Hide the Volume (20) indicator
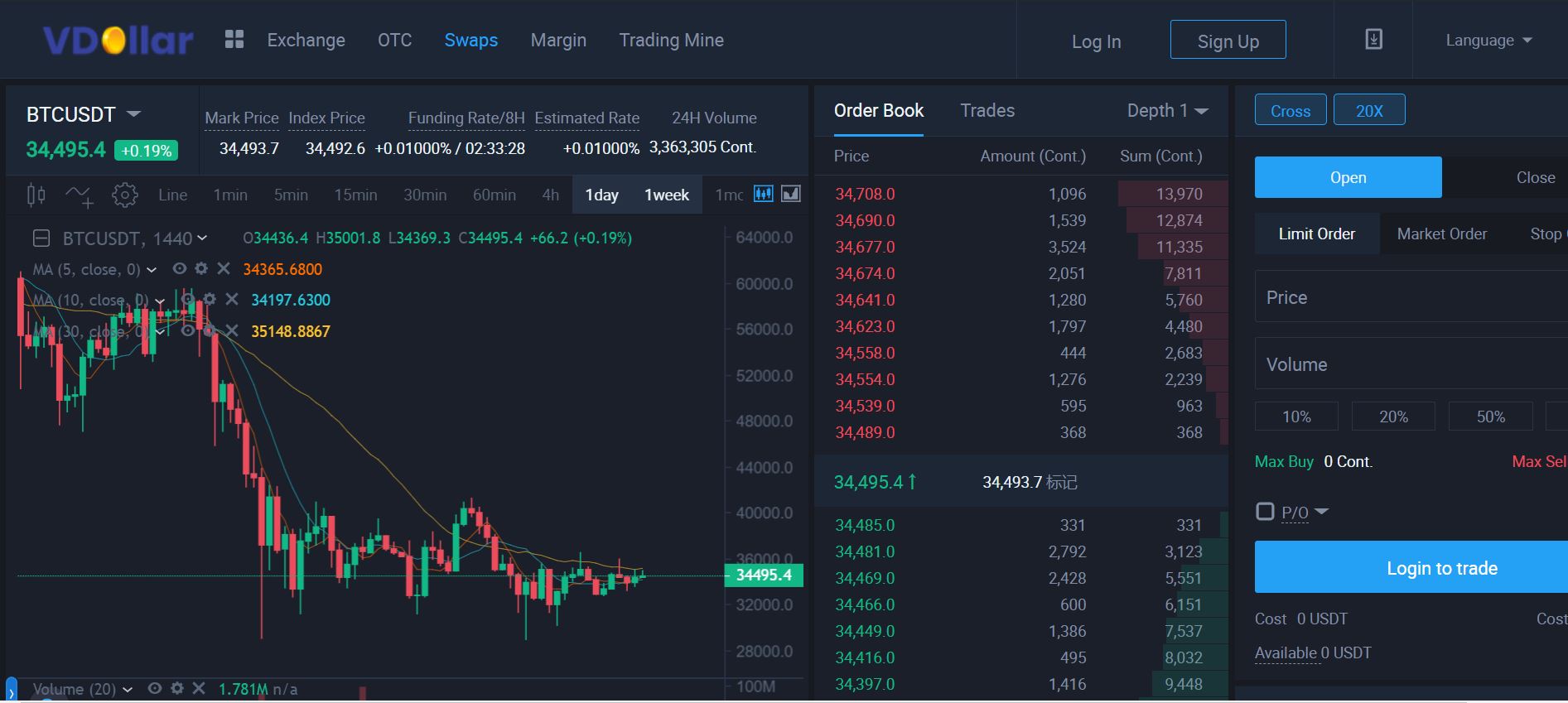The width and height of the screenshot is (1568, 703). 154,688
